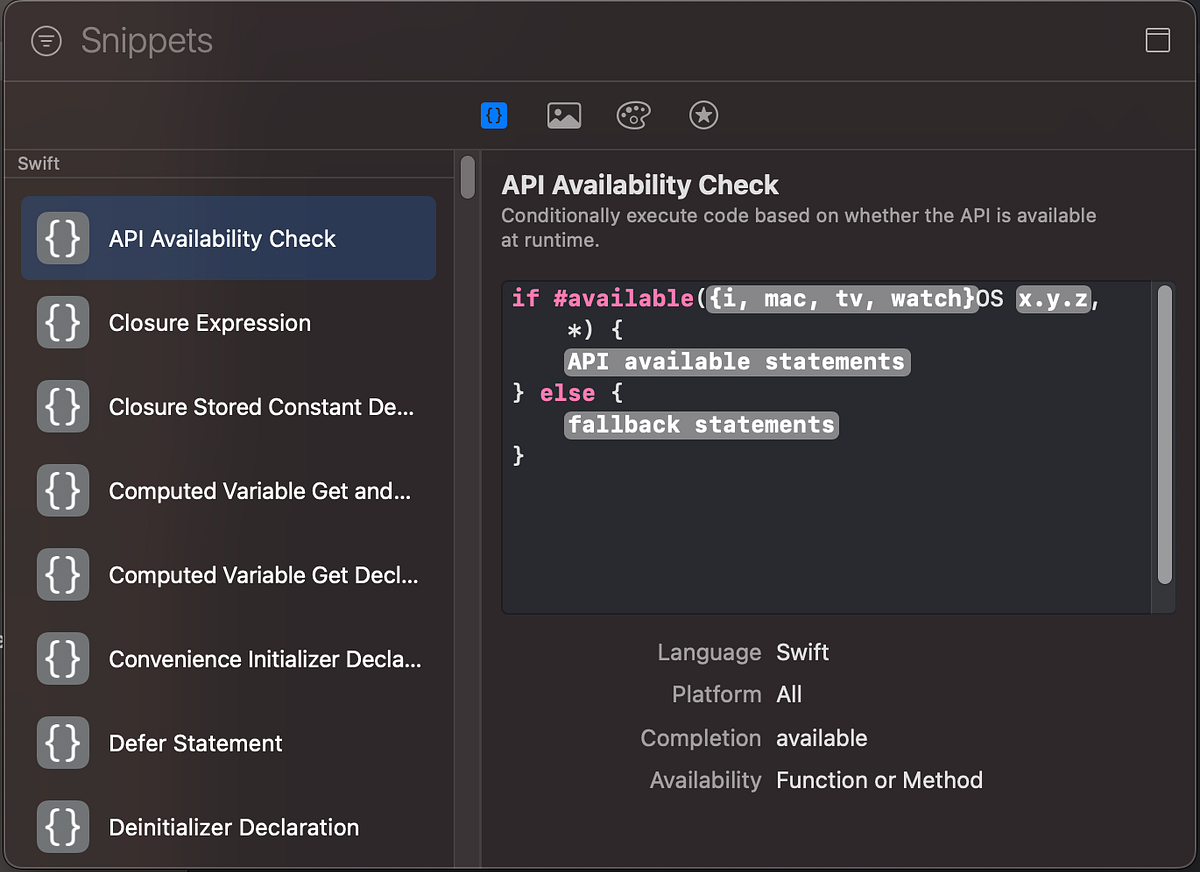This screenshot has height=872, width=1200.
Task: Click the platform placeholder listing i, mac, tv, watch
Action: pos(841,298)
